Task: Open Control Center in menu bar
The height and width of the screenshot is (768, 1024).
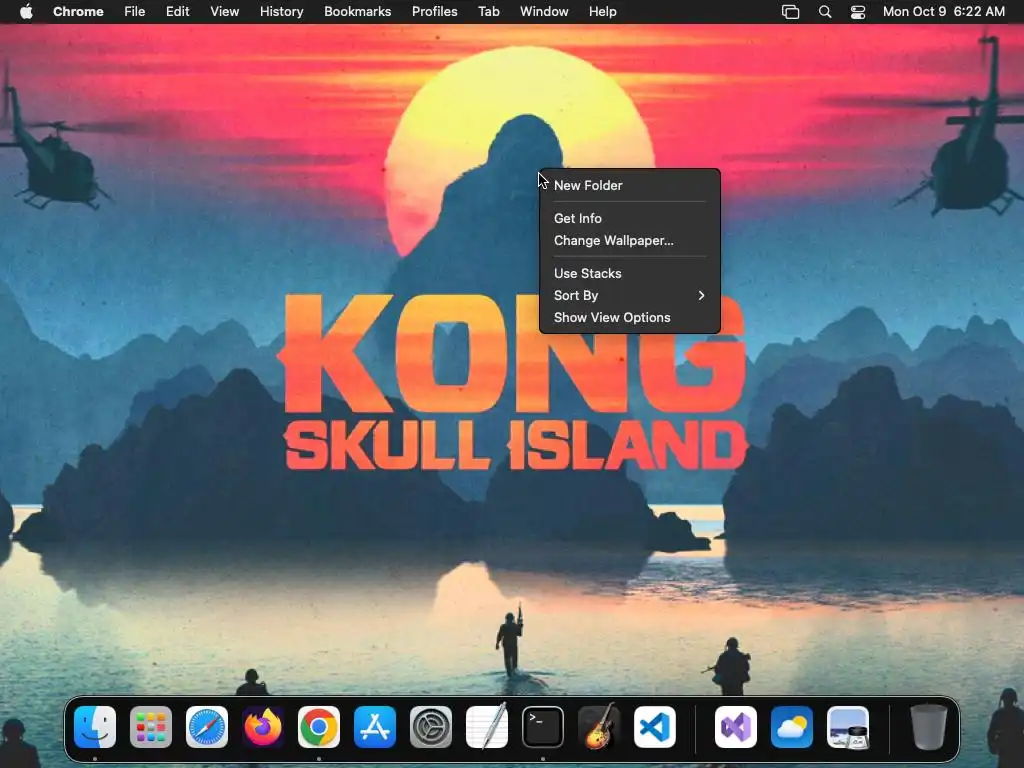Action: point(857,11)
